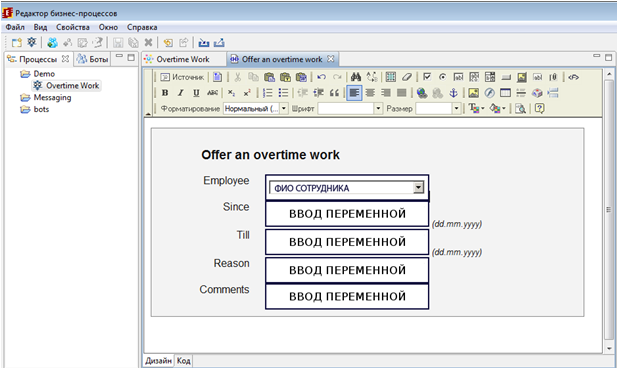Toggle superscript formatting
This screenshot has width=617, height=370.
(x=247, y=93)
